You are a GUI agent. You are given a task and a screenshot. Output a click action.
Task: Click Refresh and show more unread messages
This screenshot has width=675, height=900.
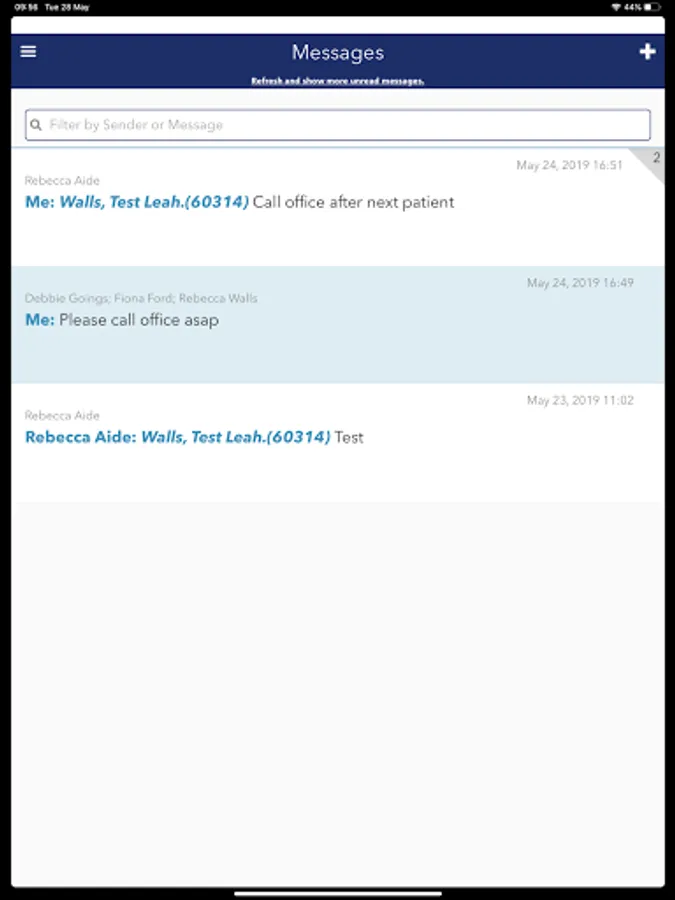tap(338, 81)
